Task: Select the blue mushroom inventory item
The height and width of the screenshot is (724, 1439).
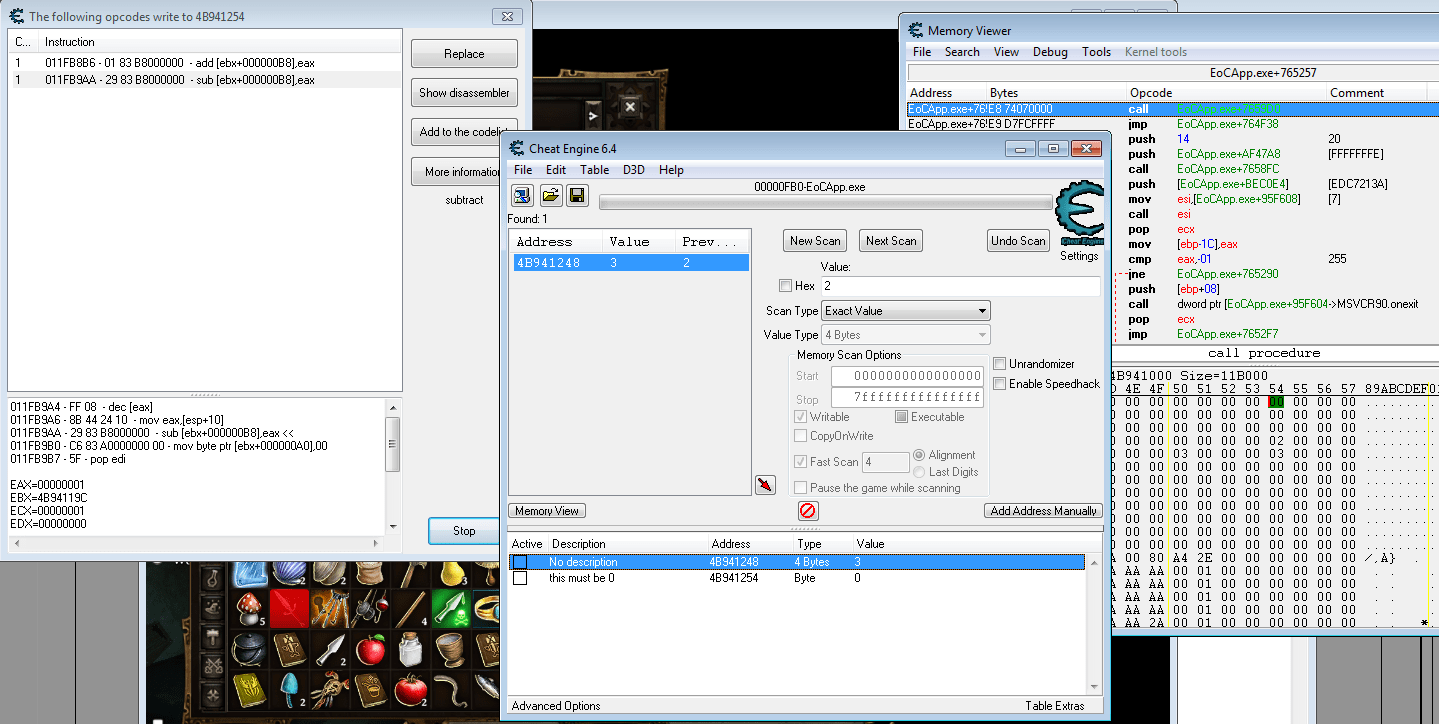Action: click(x=290, y=690)
